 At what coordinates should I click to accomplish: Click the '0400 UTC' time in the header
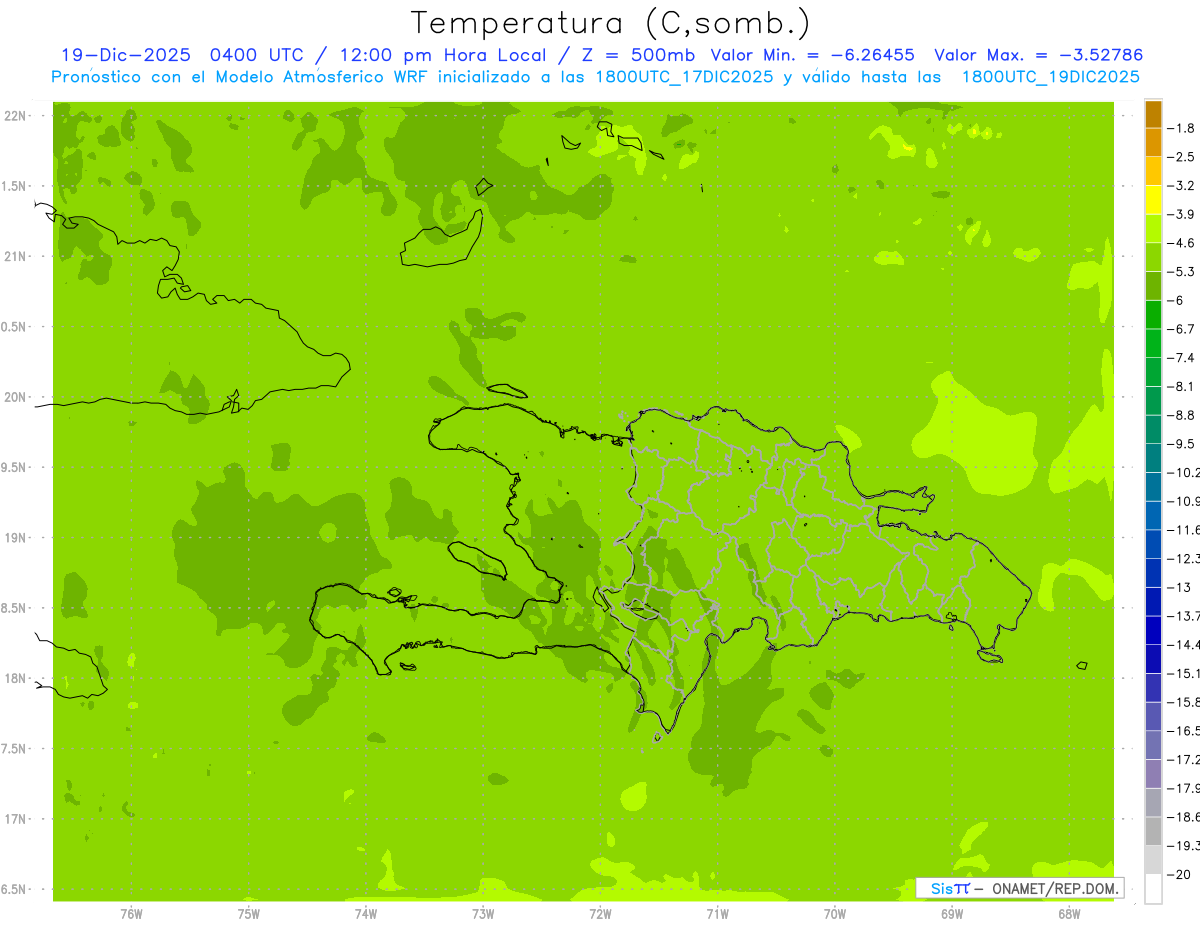click(257, 55)
